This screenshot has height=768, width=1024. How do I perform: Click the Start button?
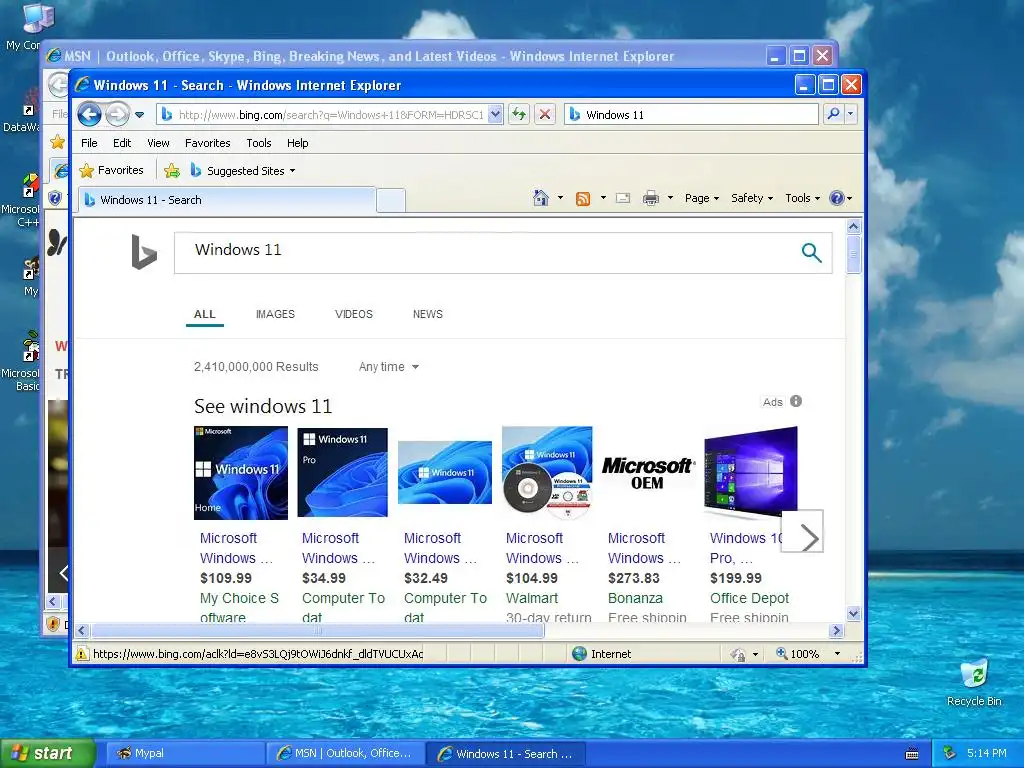(x=48, y=753)
